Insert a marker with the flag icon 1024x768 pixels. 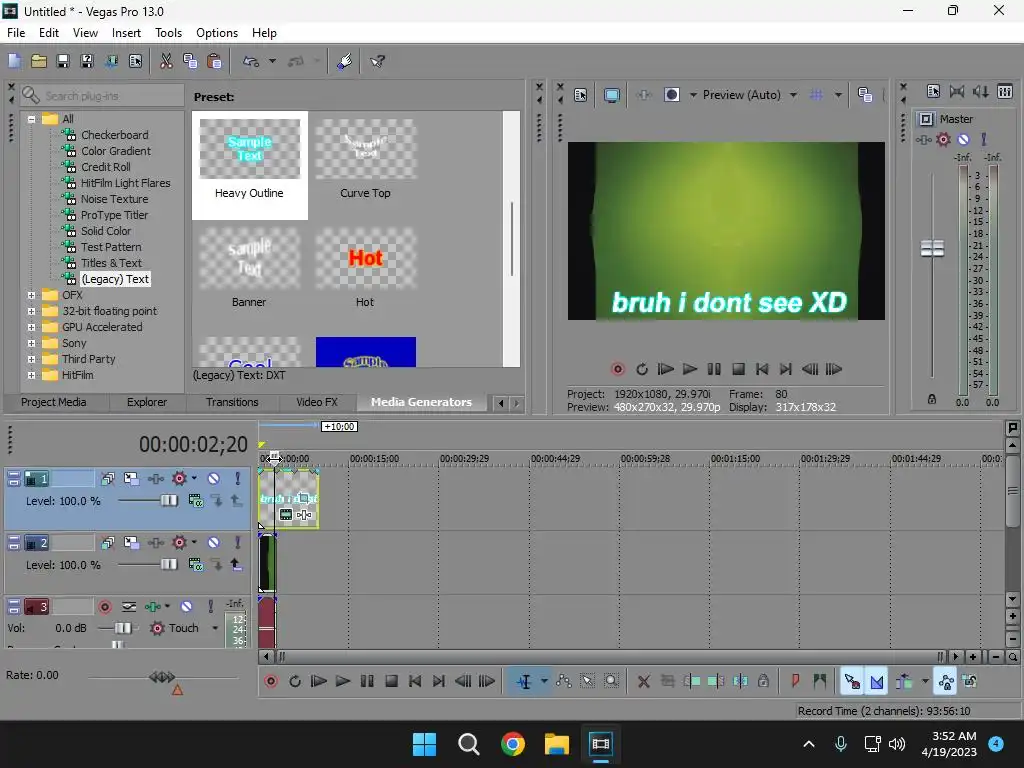(x=795, y=682)
